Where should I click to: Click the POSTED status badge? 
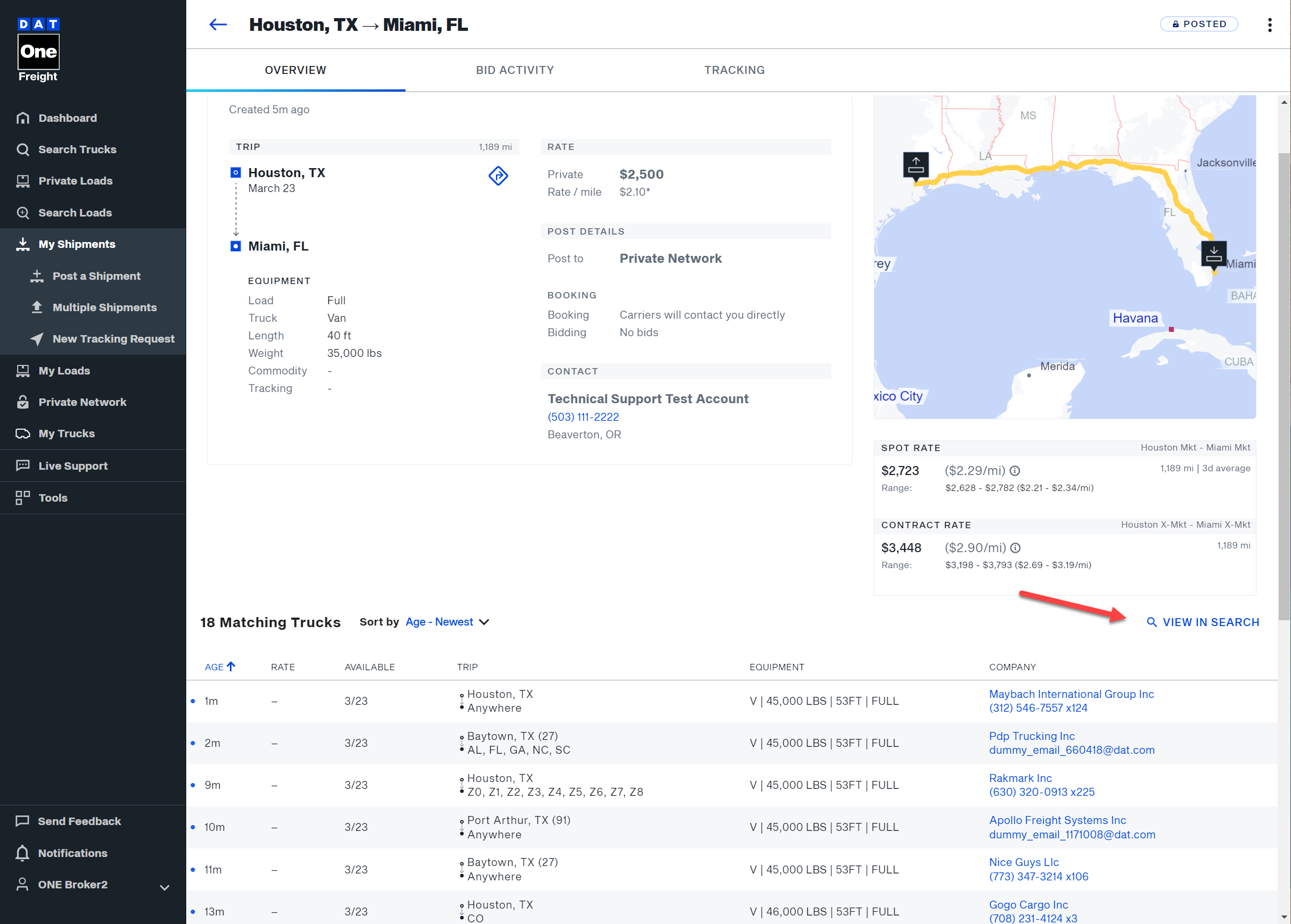[x=1199, y=24]
